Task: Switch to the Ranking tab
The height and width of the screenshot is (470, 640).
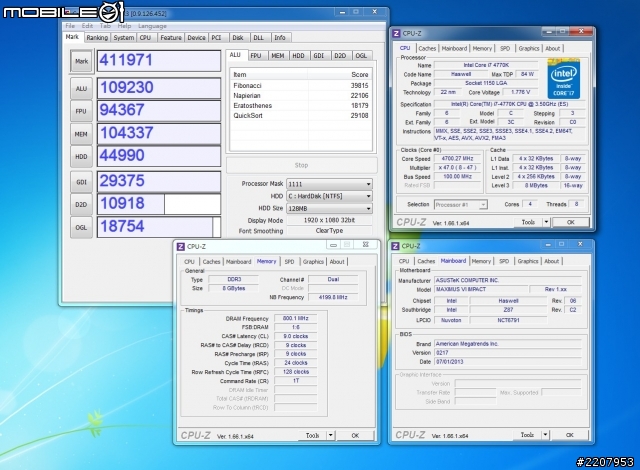Action: (x=97, y=38)
